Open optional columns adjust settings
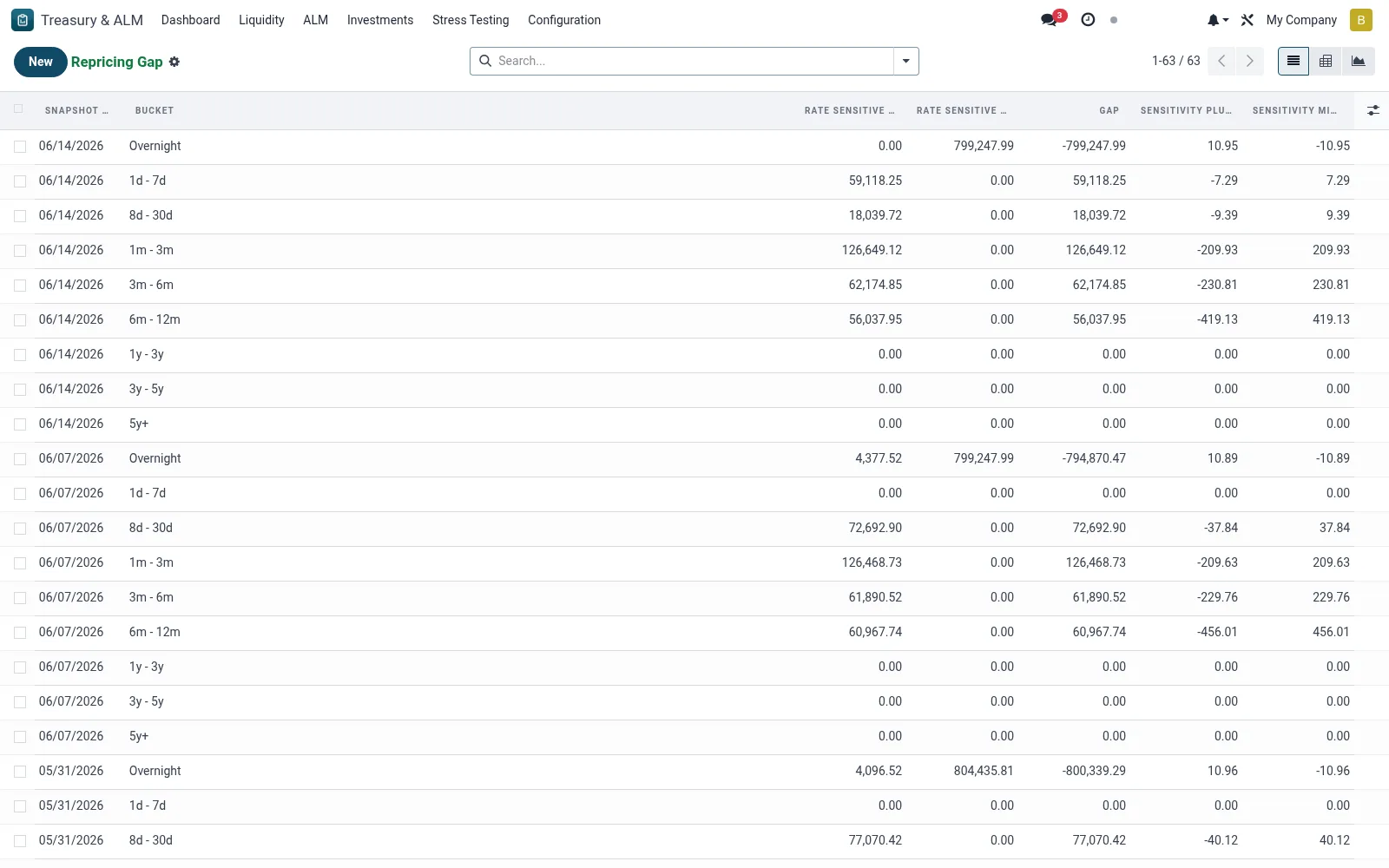The image size is (1389, 868). [x=1373, y=110]
